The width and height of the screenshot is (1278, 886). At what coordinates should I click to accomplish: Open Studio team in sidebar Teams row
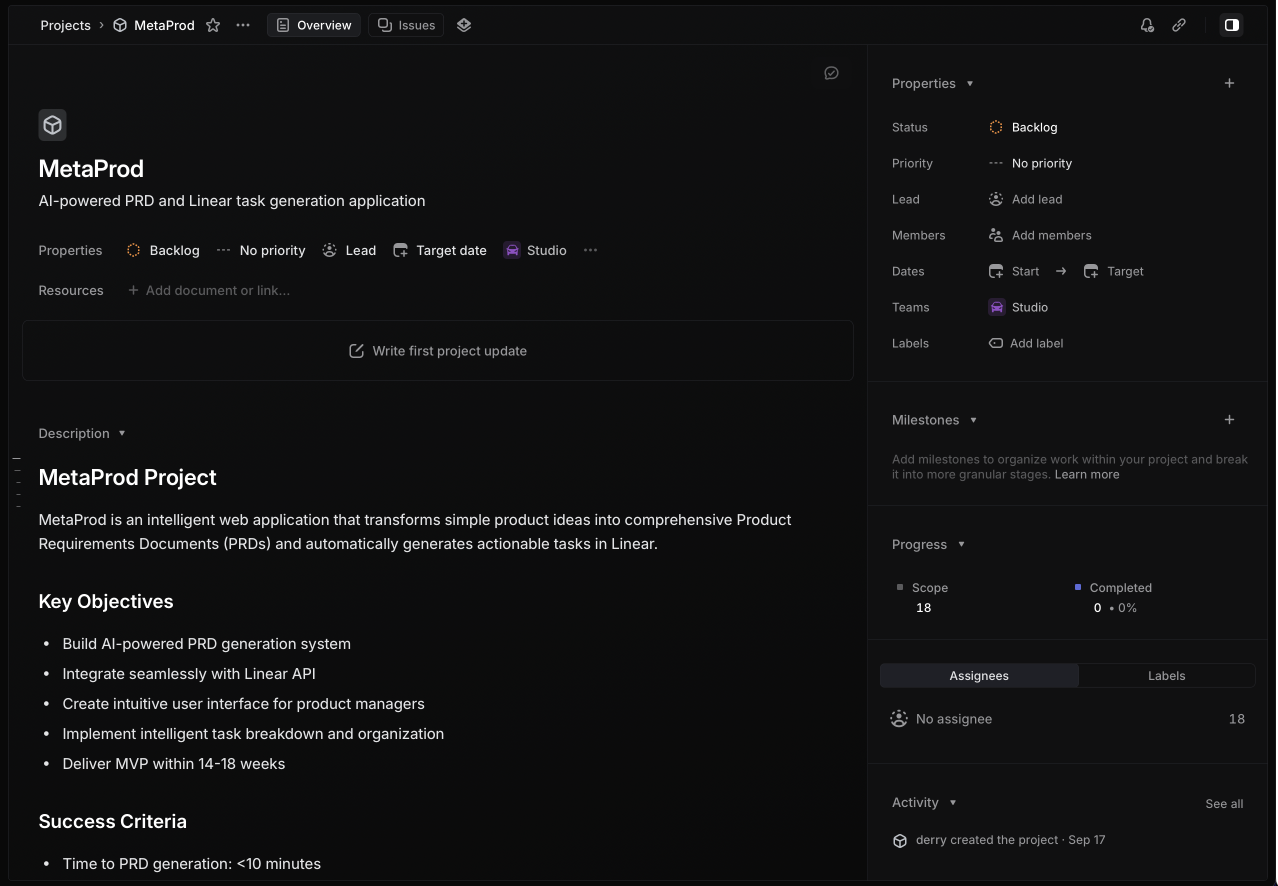pyautogui.click(x=1018, y=307)
